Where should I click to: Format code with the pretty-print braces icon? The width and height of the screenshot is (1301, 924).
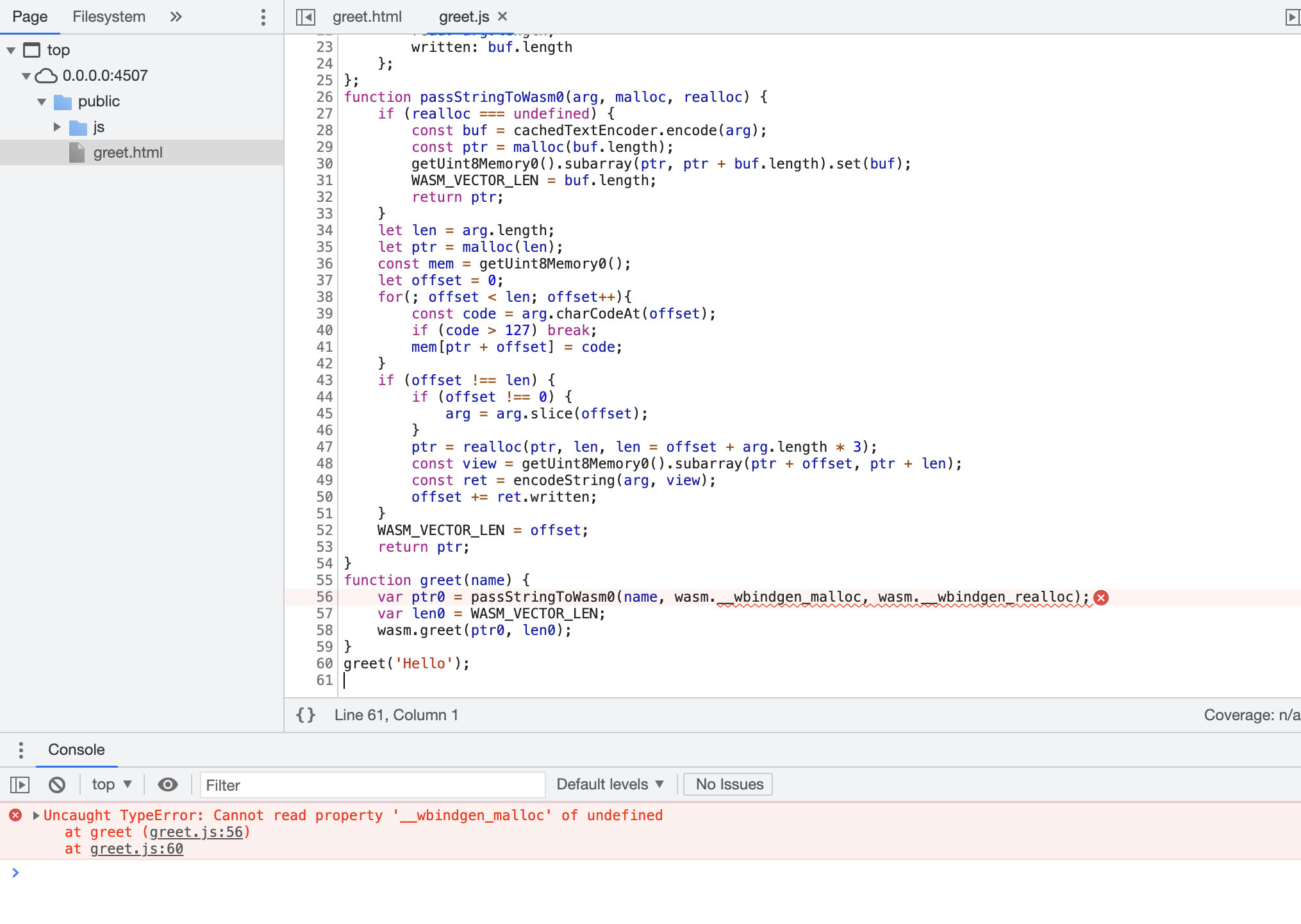[x=306, y=715]
